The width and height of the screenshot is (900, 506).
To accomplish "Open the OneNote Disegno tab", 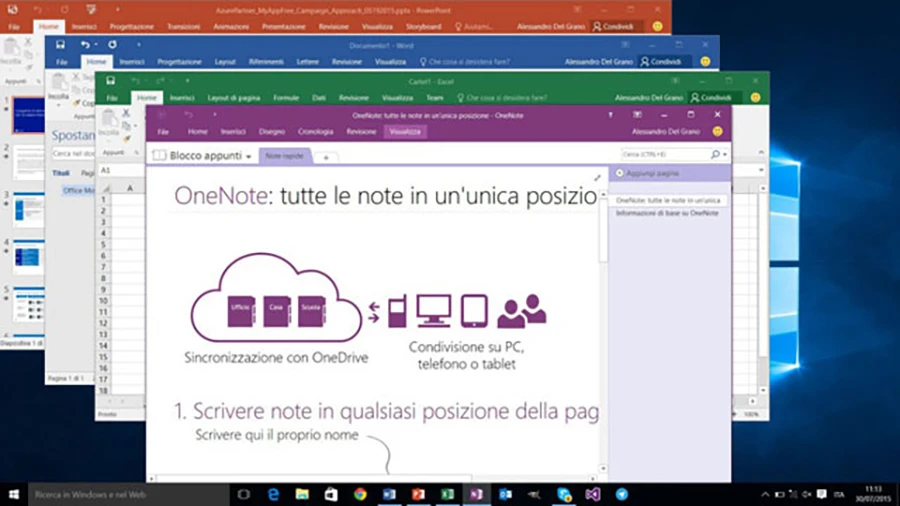I will 272,132.
